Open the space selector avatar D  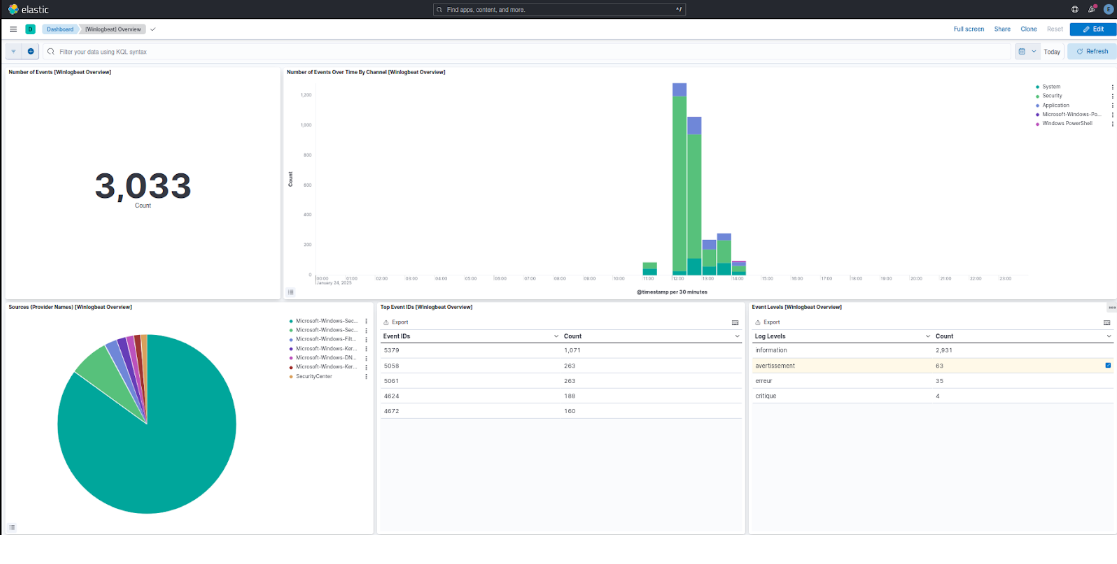point(30,29)
